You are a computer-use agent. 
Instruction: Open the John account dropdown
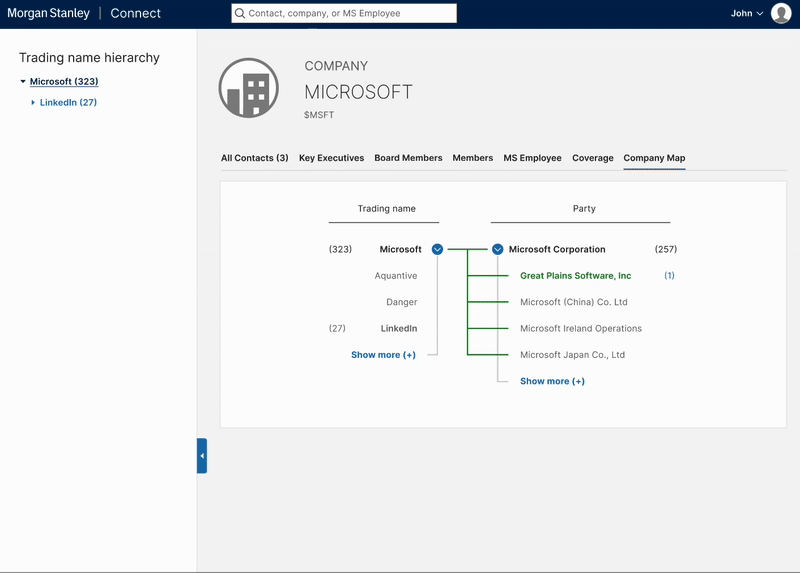pos(746,13)
